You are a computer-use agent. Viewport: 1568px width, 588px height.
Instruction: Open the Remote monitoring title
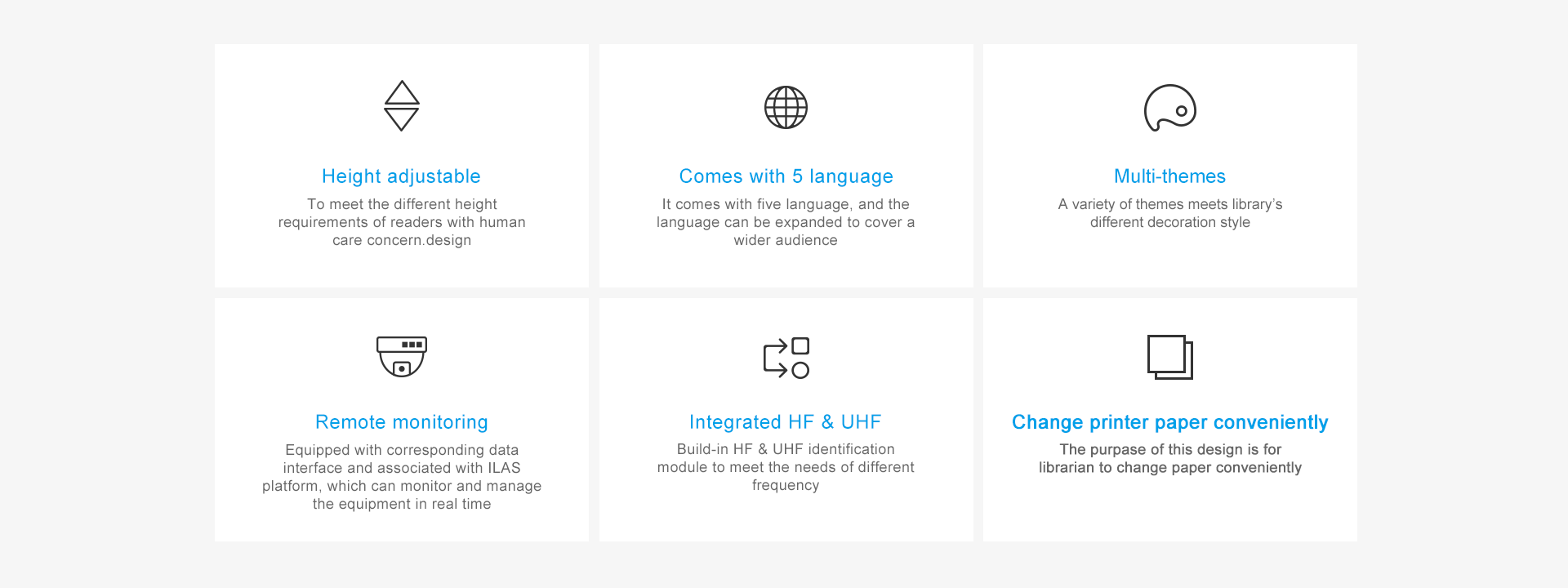click(401, 422)
